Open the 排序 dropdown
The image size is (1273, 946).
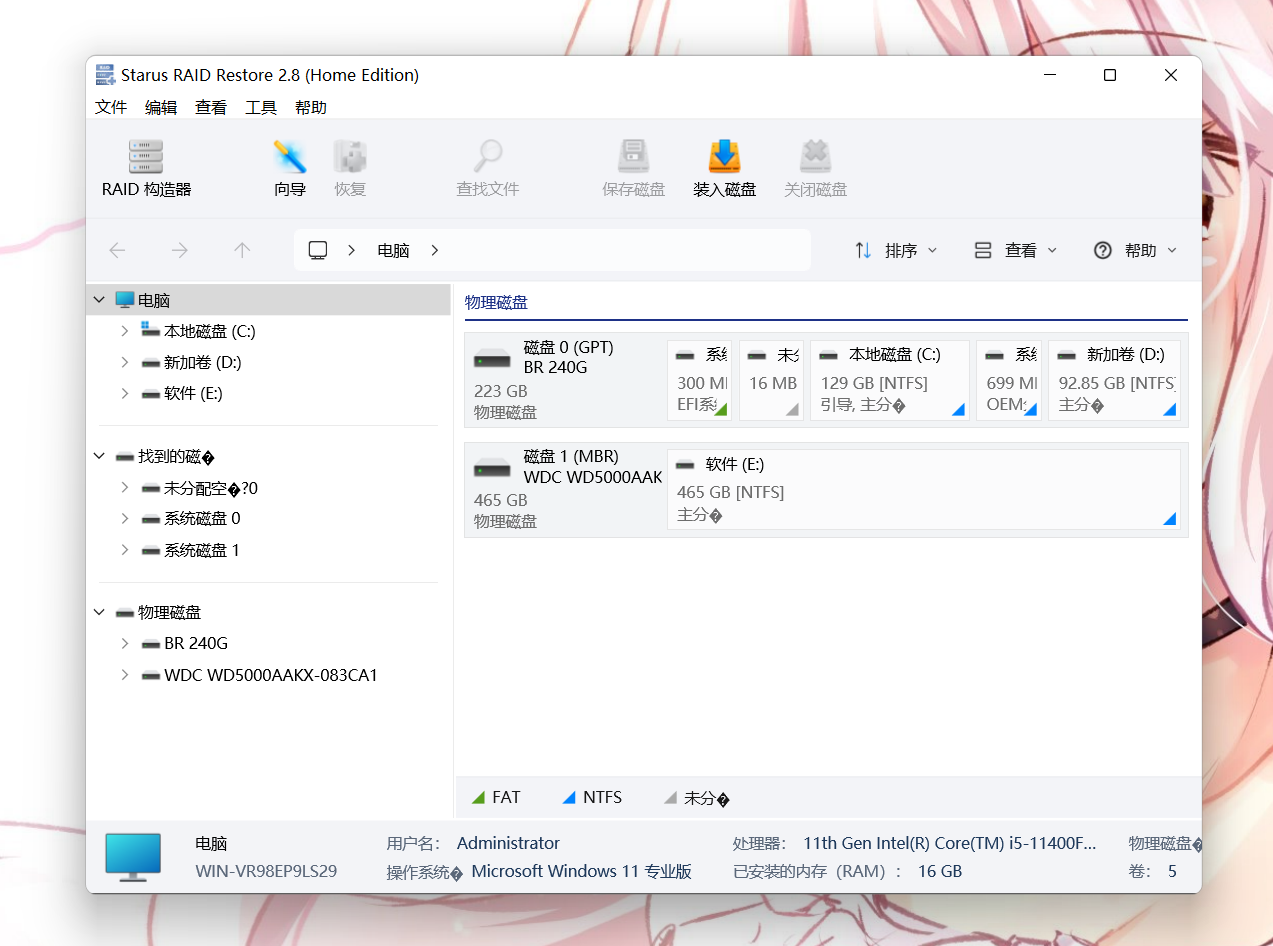click(x=896, y=250)
